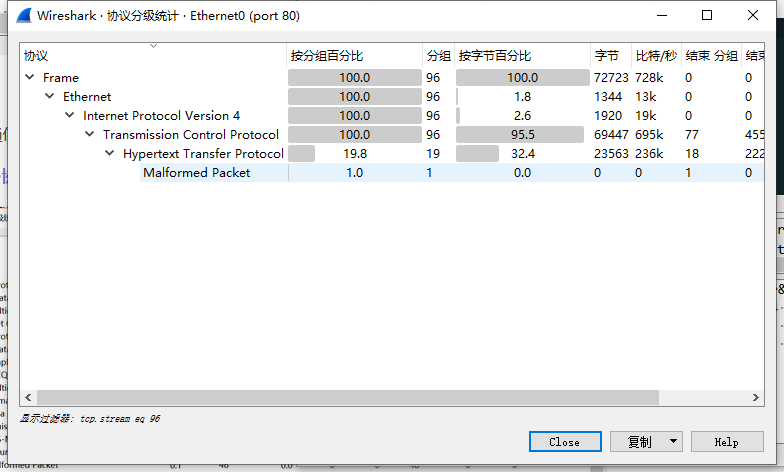Image resolution: width=784 pixels, height=472 pixels.
Task: Click the Close button
Action: [565, 442]
